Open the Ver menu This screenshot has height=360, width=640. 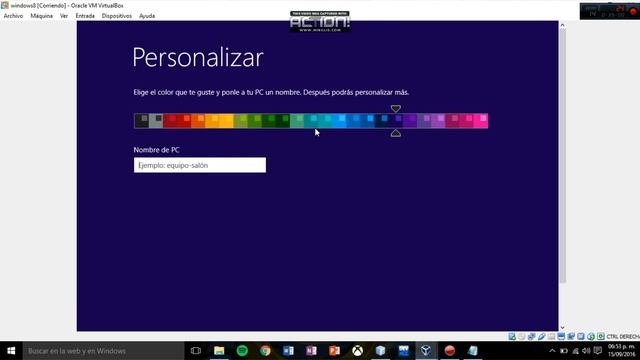pyautogui.click(x=64, y=16)
